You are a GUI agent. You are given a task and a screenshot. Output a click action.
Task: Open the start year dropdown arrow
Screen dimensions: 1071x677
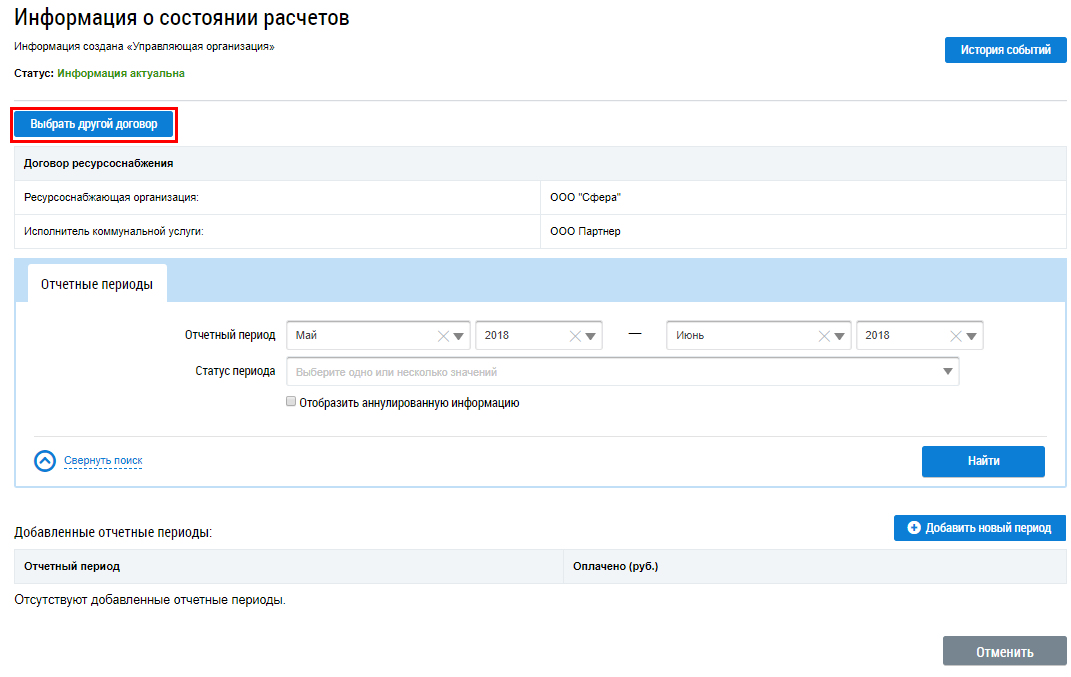click(591, 336)
